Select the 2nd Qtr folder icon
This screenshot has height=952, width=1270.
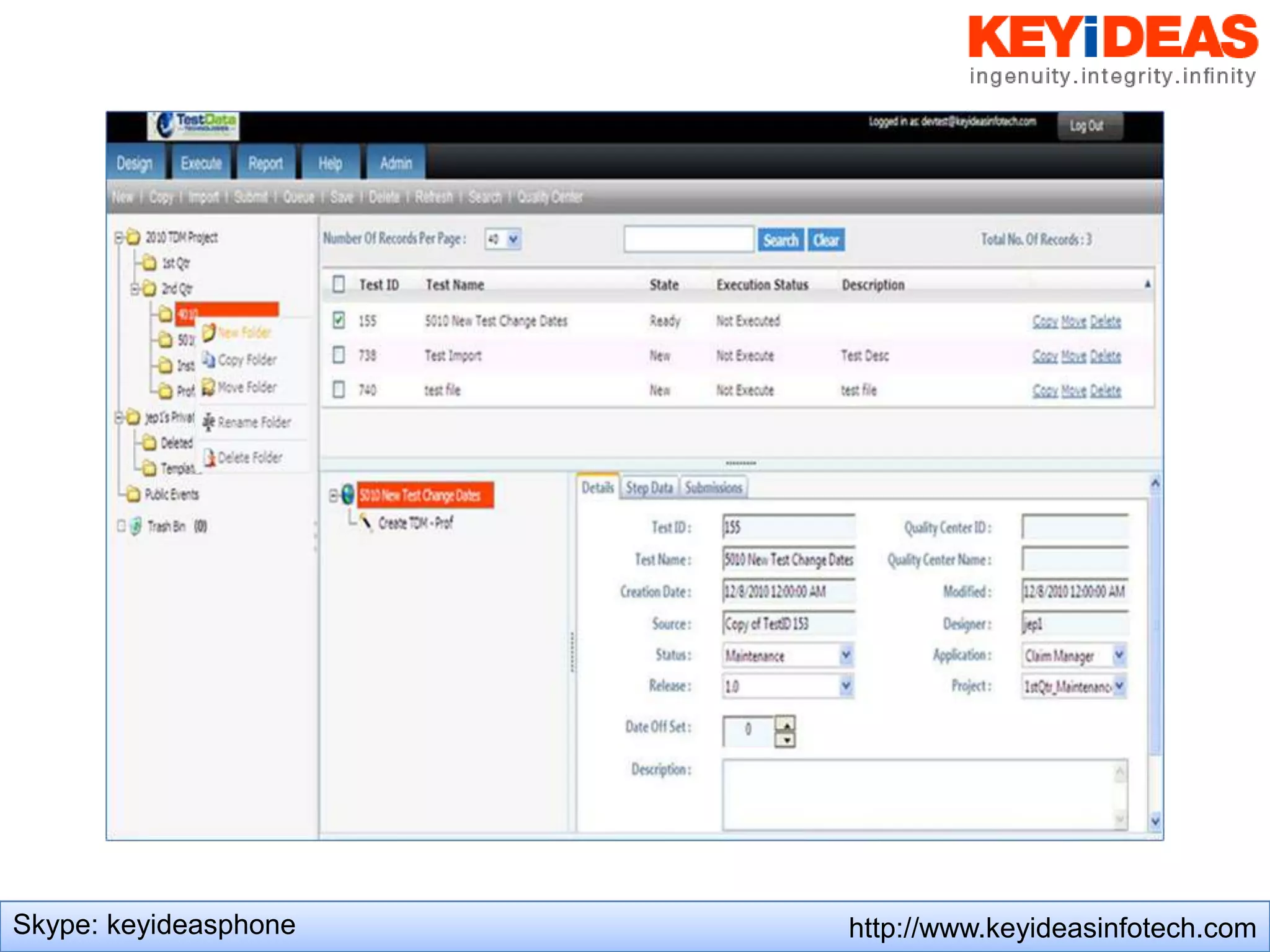point(149,289)
